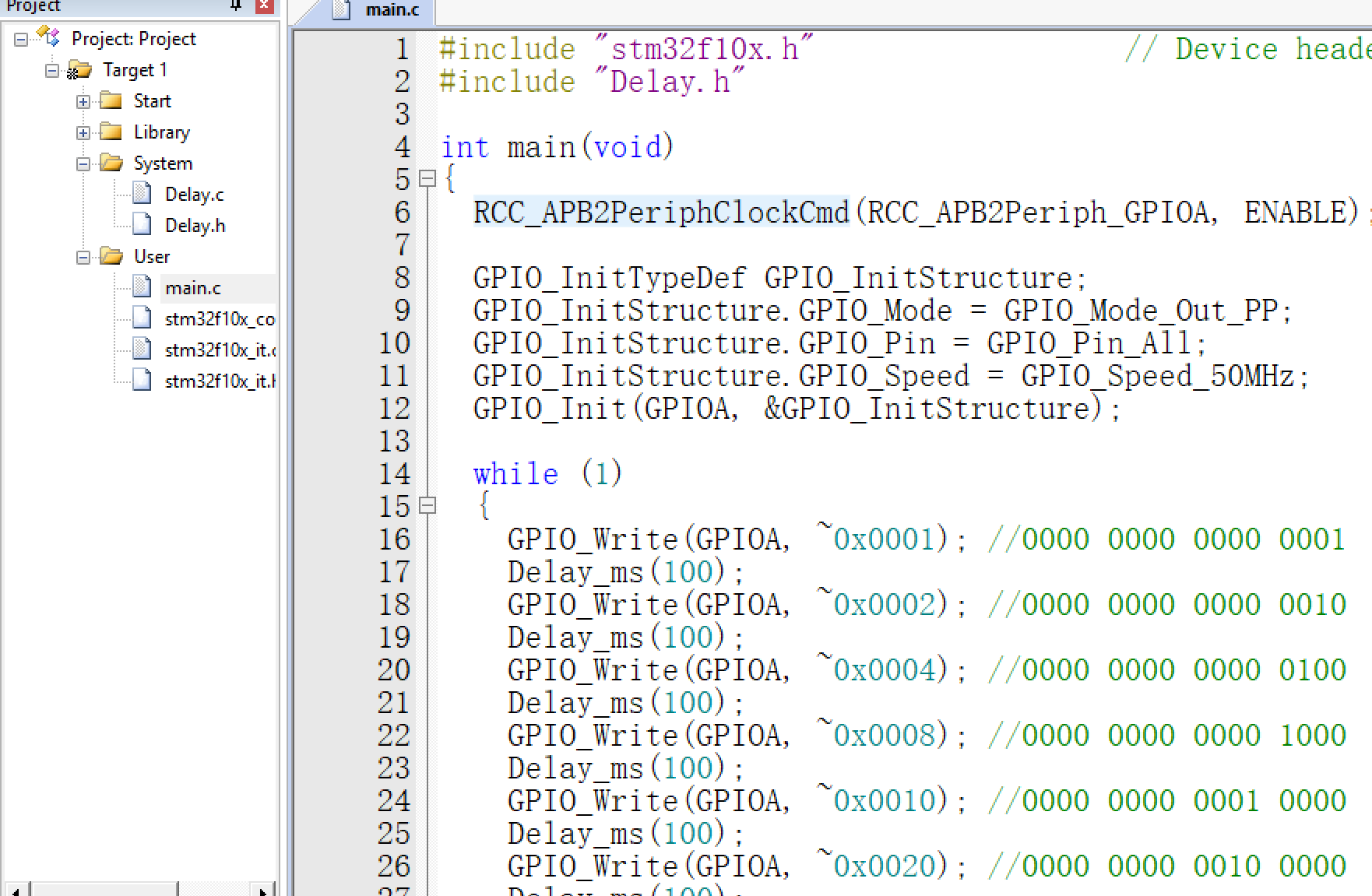The height and width of the screenshot is (896, 1372).
Task: Click the stm32f10x_co file icon
Action: (x=142, y=318)
